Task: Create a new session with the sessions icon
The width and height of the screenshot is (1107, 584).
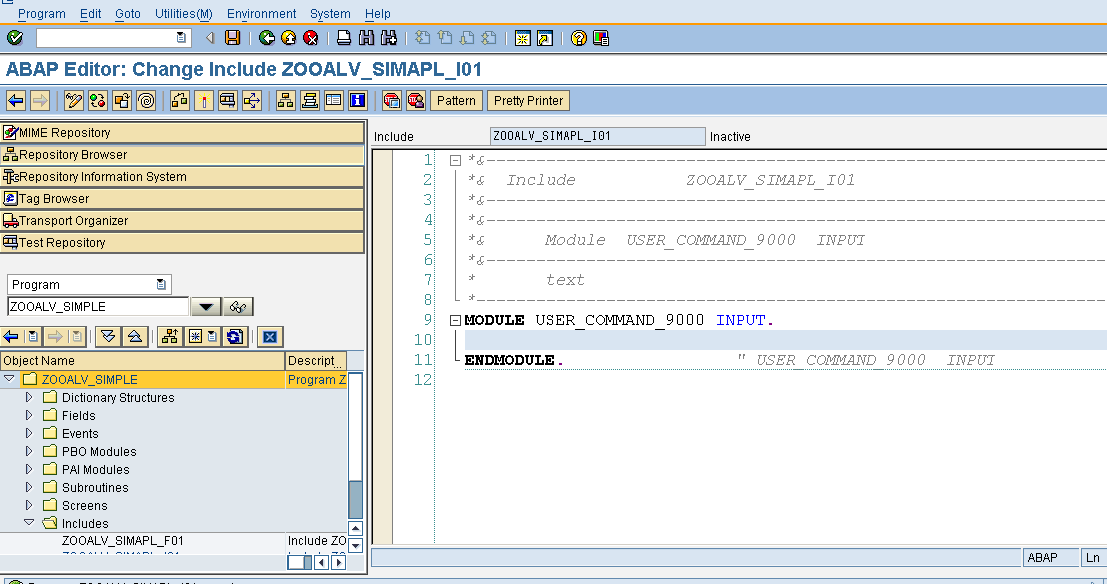Action: pos(521,37)
